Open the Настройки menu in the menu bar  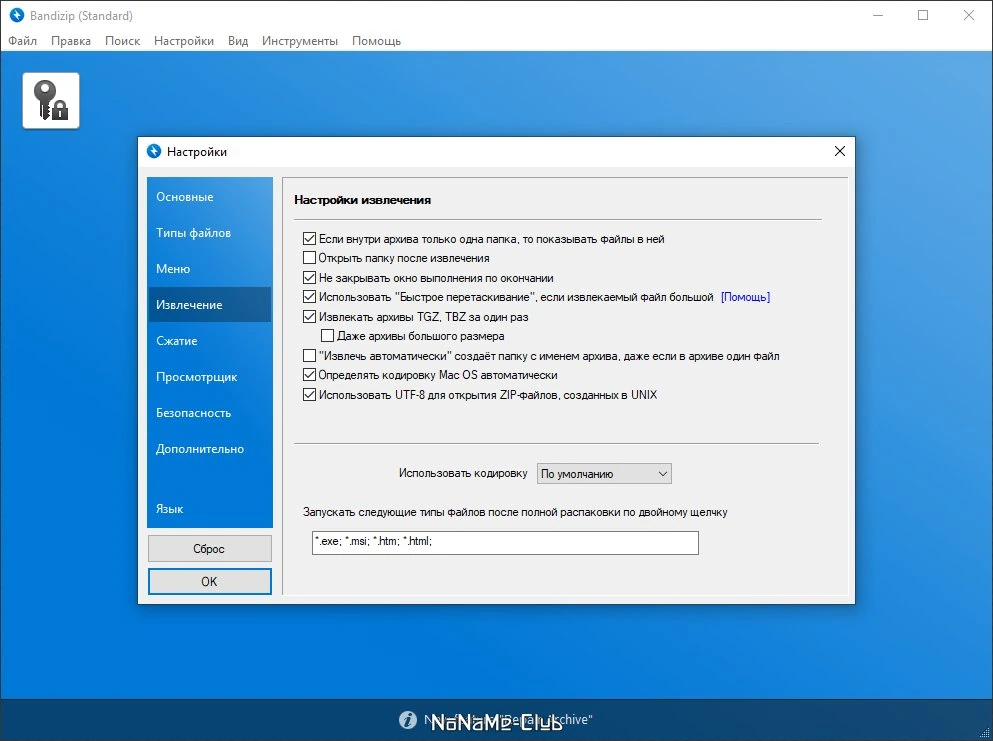184,41
